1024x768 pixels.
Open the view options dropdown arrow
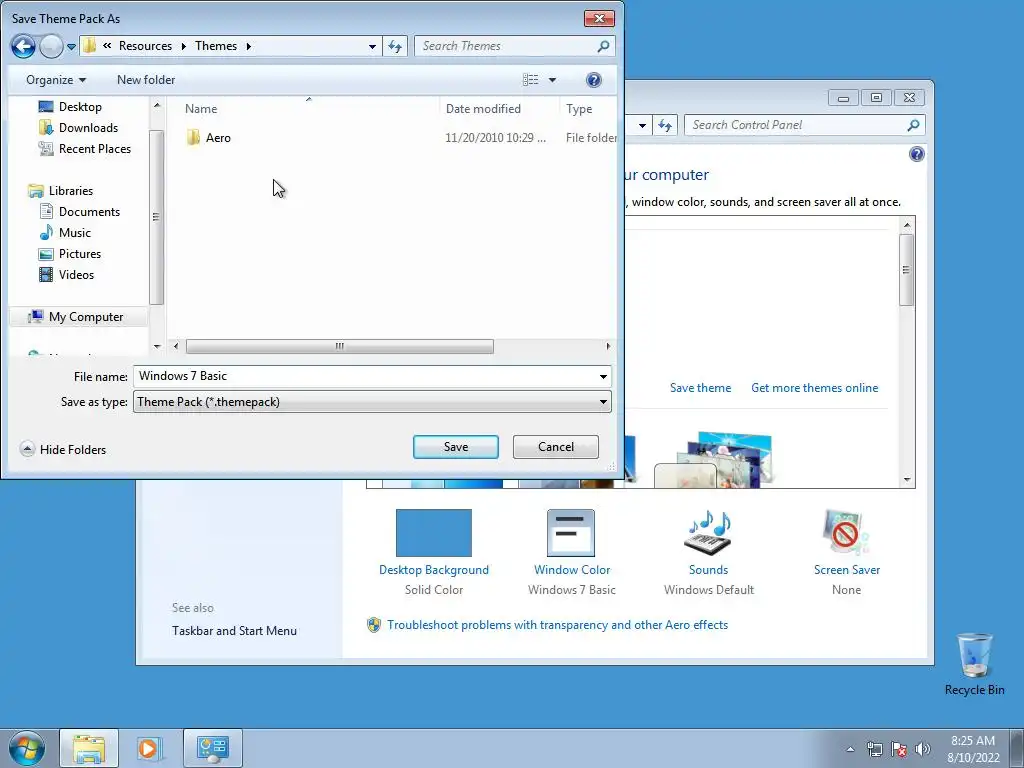click(552, 80)
